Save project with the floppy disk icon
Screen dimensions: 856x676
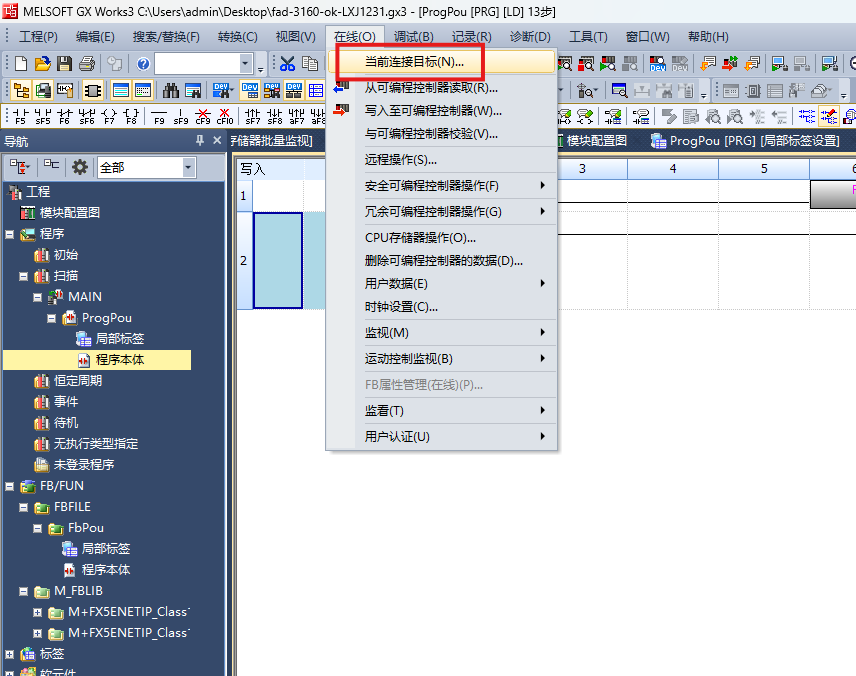tap(64, 64)
